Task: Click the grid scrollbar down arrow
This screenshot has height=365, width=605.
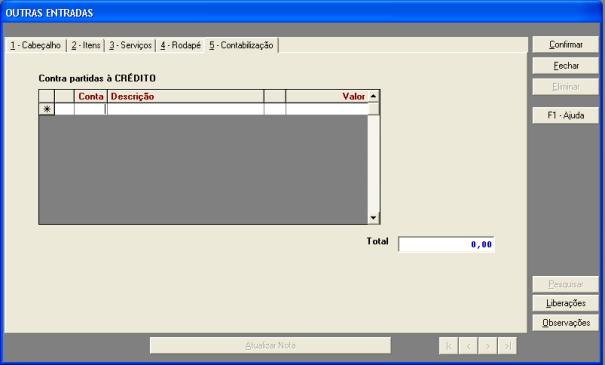Action: pyautogui.click(x=373, y=218)
